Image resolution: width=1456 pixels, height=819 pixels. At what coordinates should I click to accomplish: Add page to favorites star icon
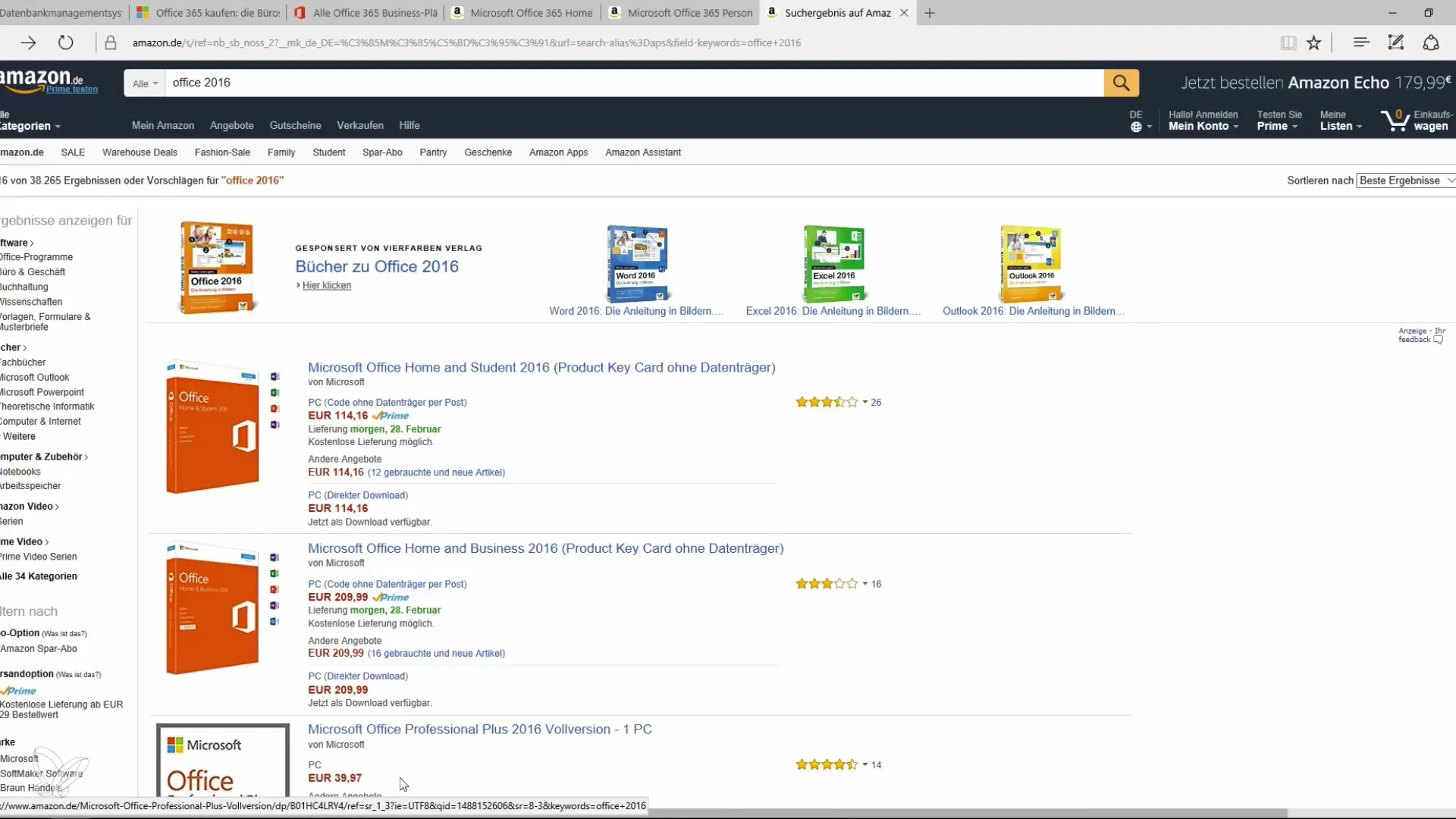[x=1314, y=43]
